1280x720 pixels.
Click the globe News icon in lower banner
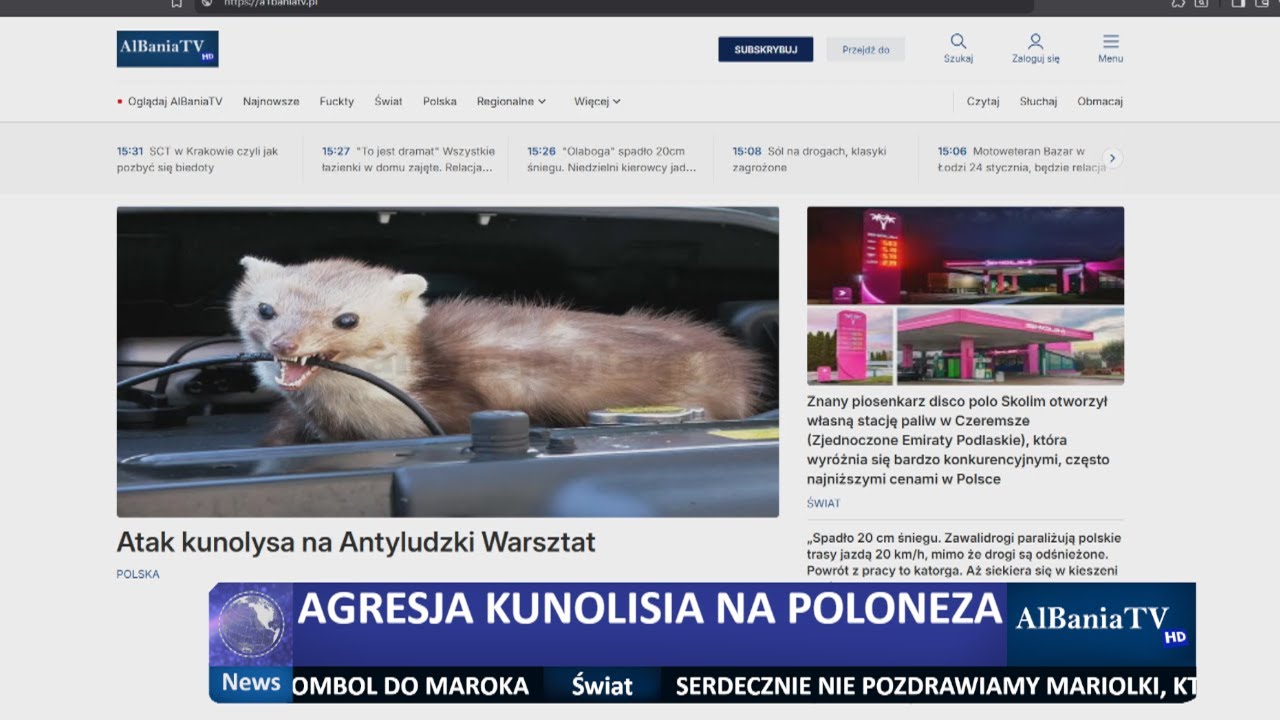click(251, 625)
